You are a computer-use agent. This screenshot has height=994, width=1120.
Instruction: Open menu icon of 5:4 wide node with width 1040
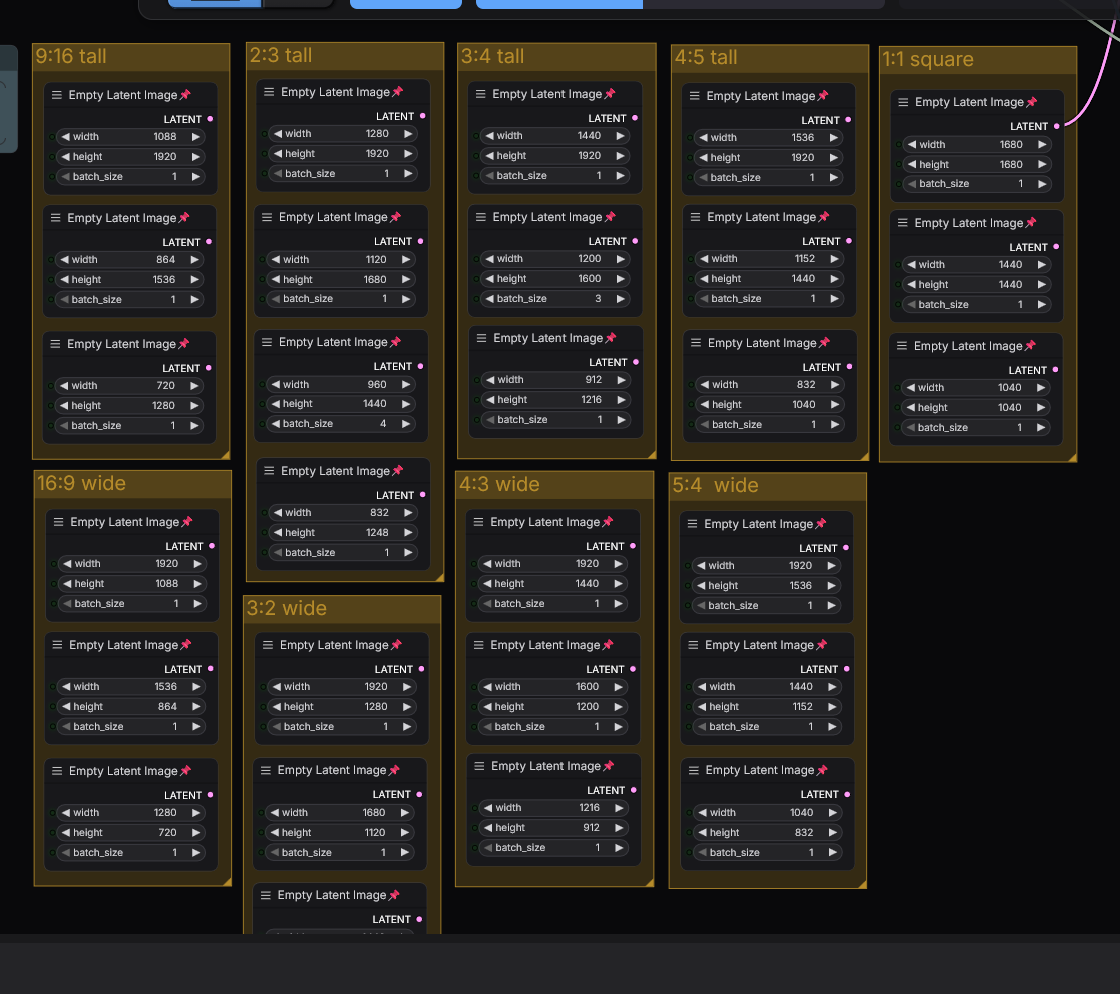pyautogui.click(x=694, y=770)
